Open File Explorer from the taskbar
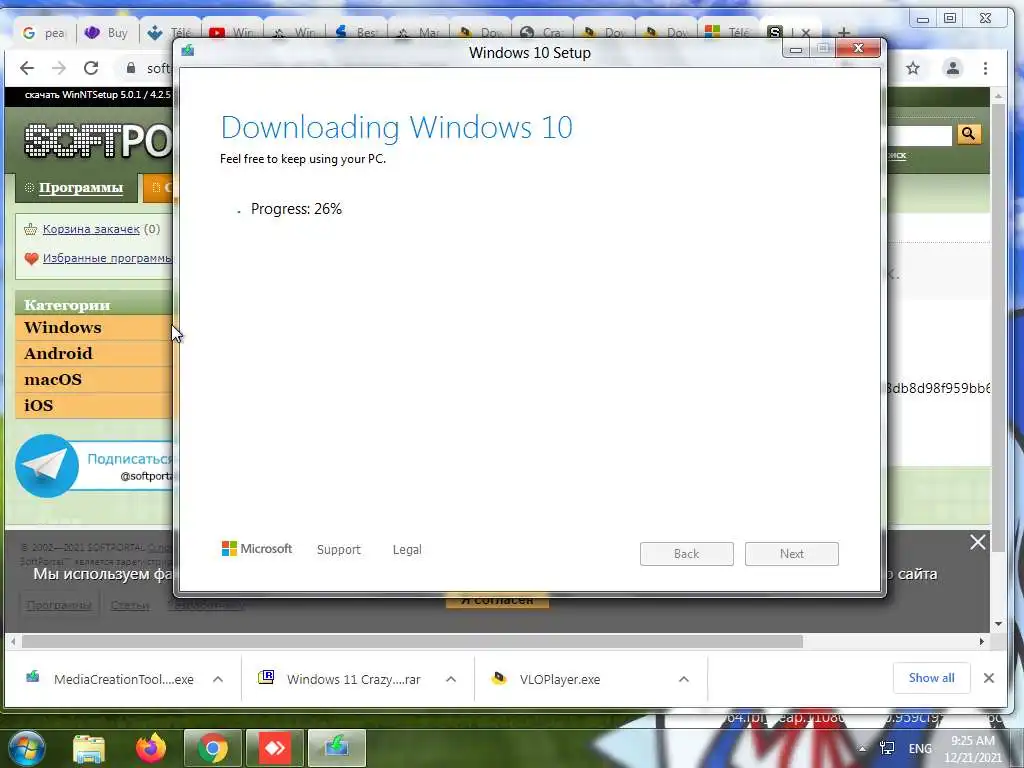1024x768 pixels. click(x=89, y=748)
